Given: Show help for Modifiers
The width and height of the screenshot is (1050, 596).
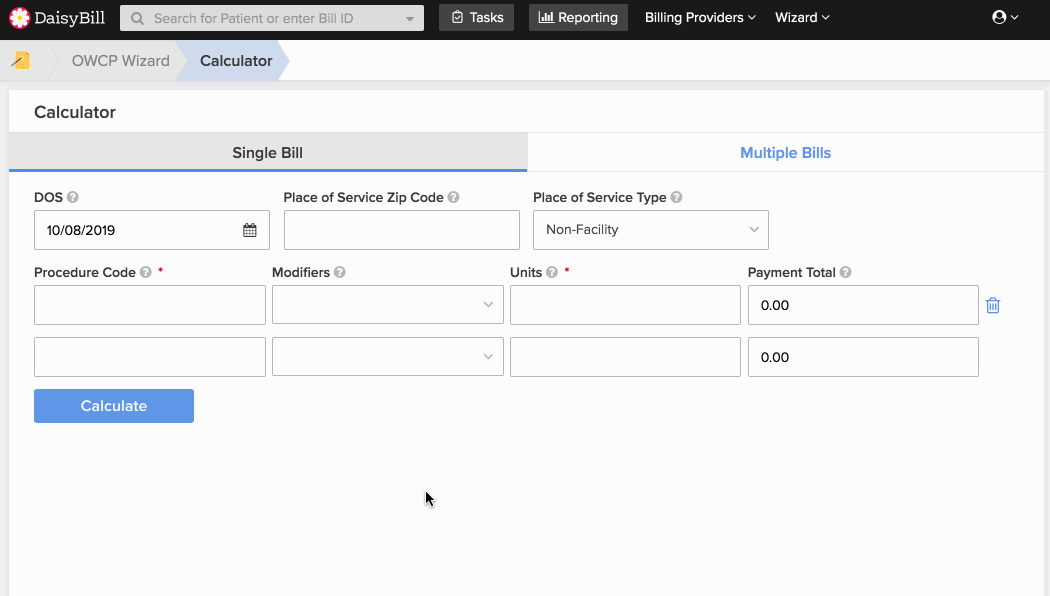Looking at the screenshot, I should (340, 273).
